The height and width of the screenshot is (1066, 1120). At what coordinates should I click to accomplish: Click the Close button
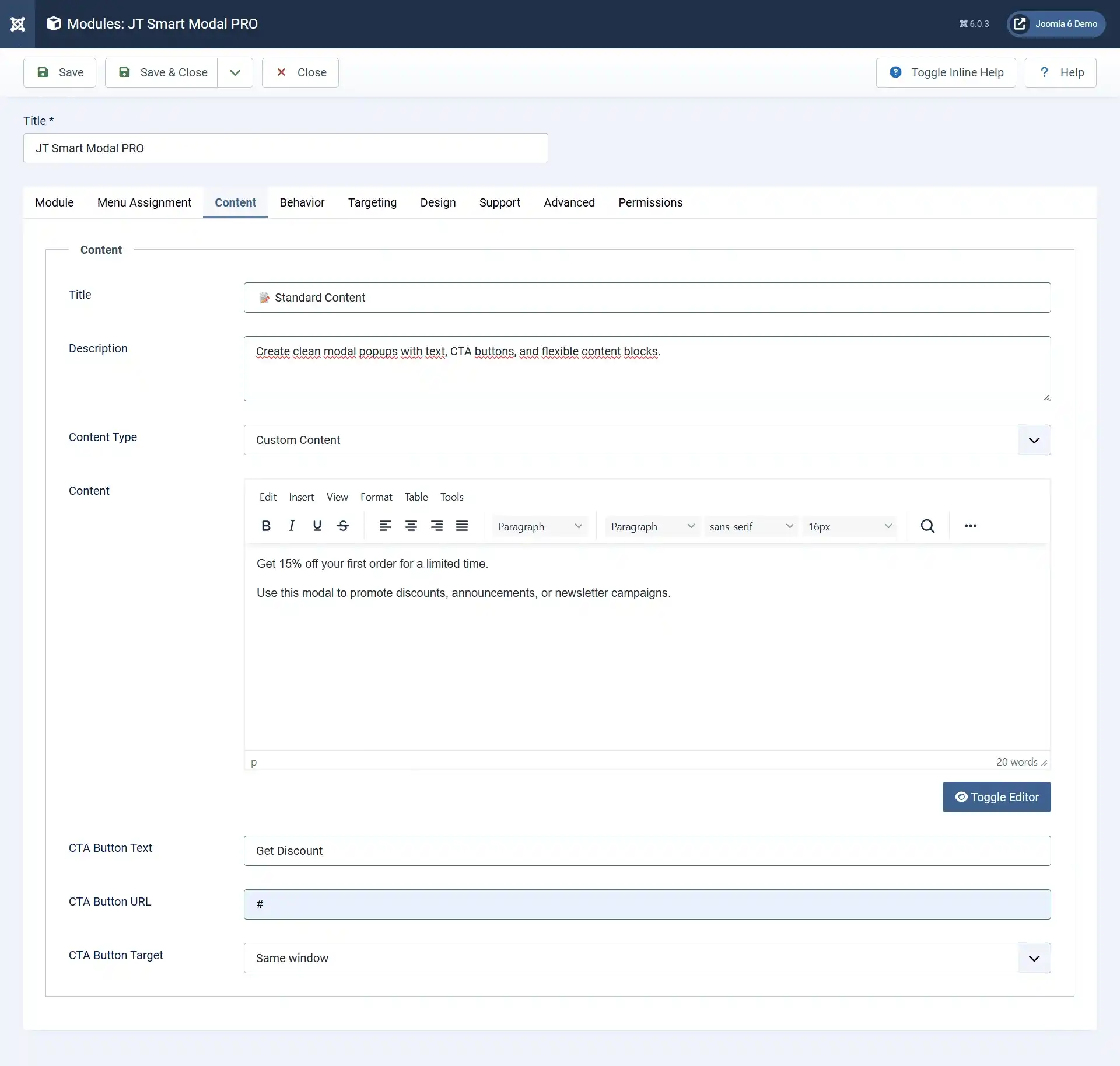point(300,72)
